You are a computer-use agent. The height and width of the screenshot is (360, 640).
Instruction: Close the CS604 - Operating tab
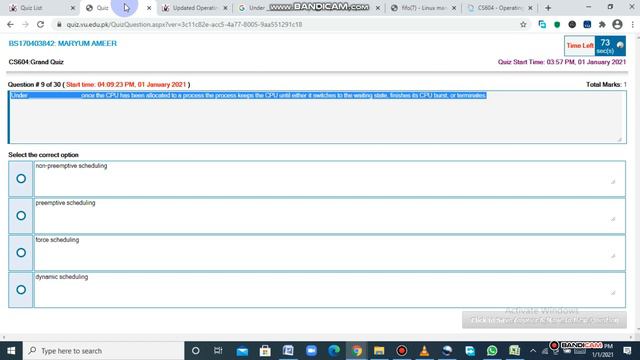pyautogui.click(x=530, y=8)
